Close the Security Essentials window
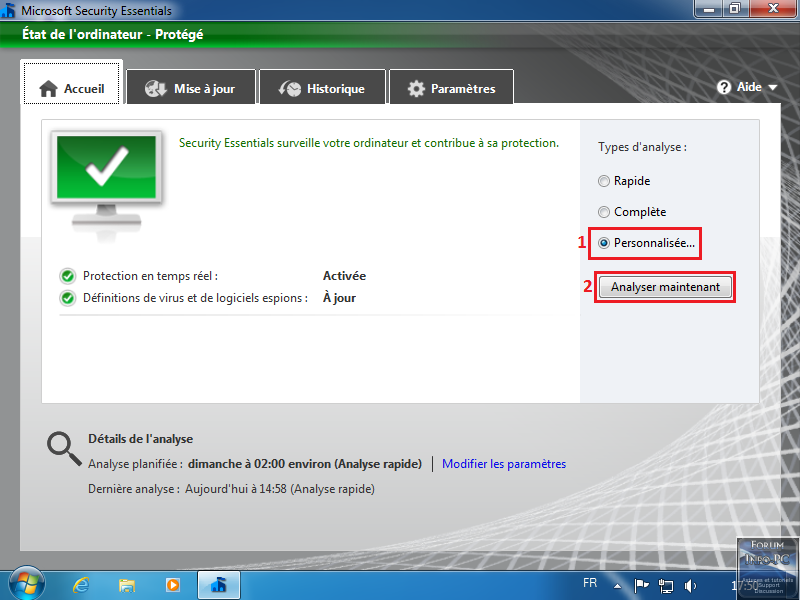Screen dimensions: 800x600 tap(774, 9)
